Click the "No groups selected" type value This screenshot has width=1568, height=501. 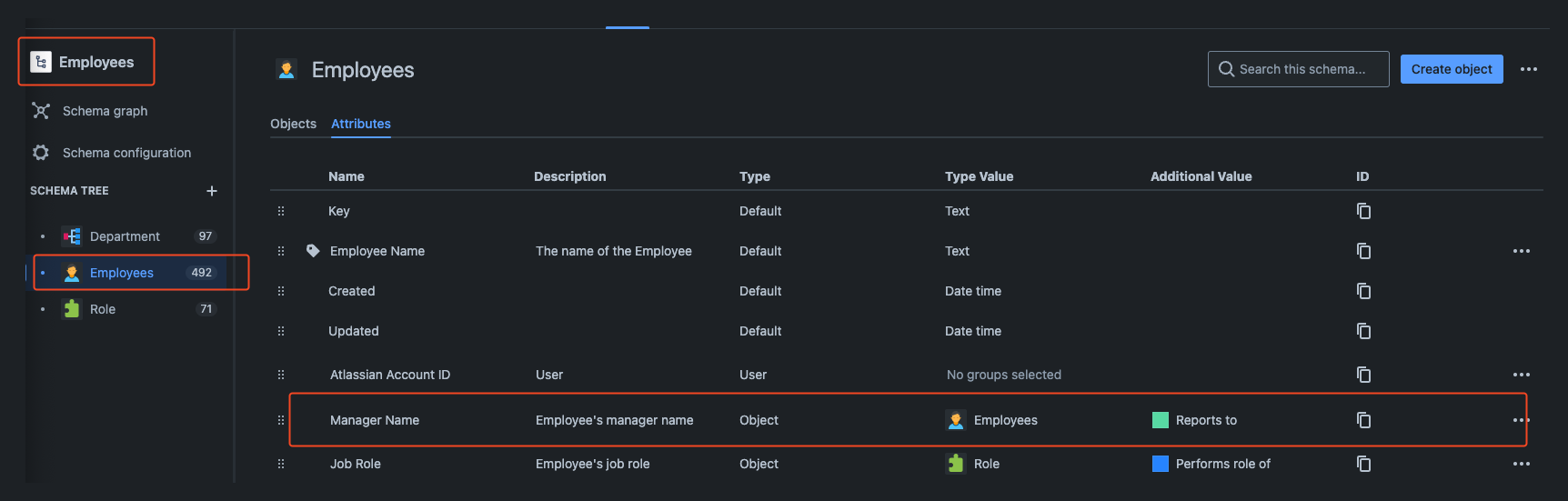point(1004,375)
